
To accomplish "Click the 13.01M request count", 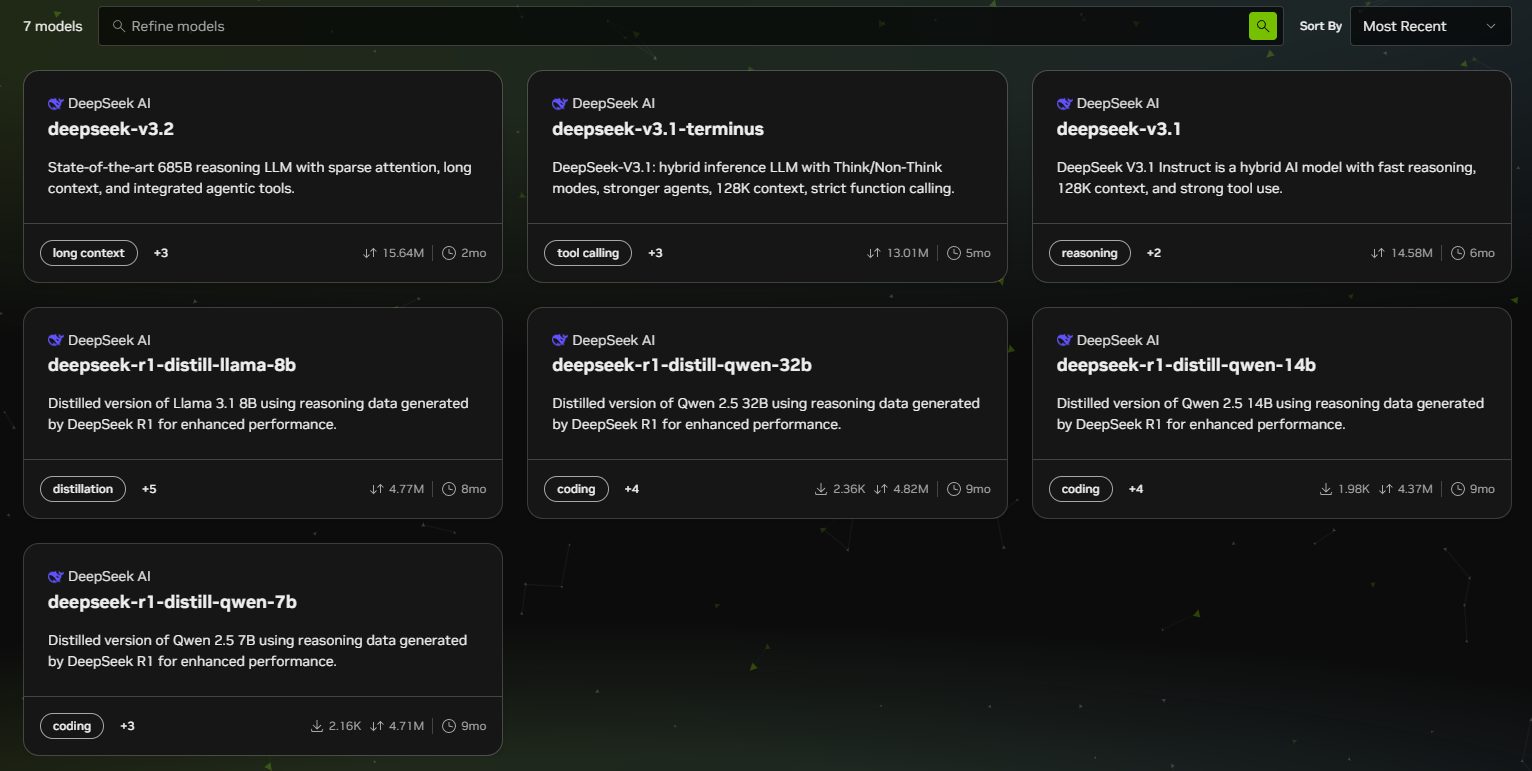I will coord(908,253).
